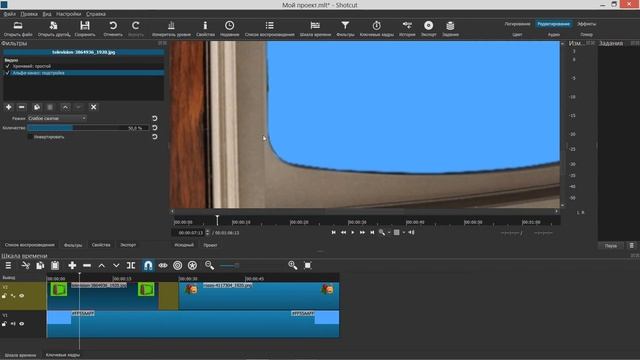640x360 pixels.
Task: Save the project with the floppy icon
Action: [85, 26]
